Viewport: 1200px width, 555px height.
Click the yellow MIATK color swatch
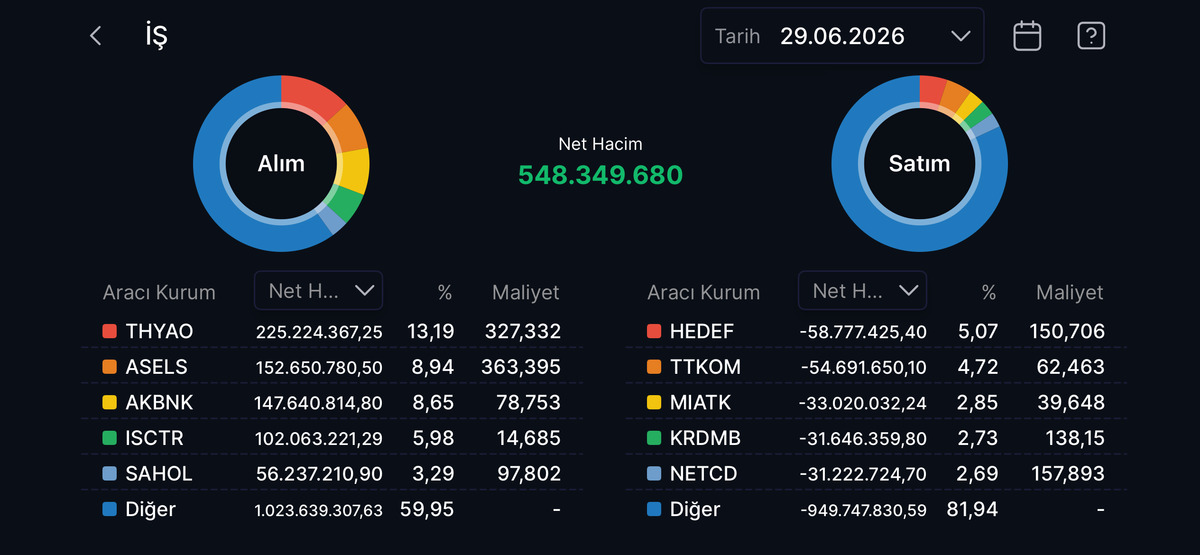[x=654, y=402]
